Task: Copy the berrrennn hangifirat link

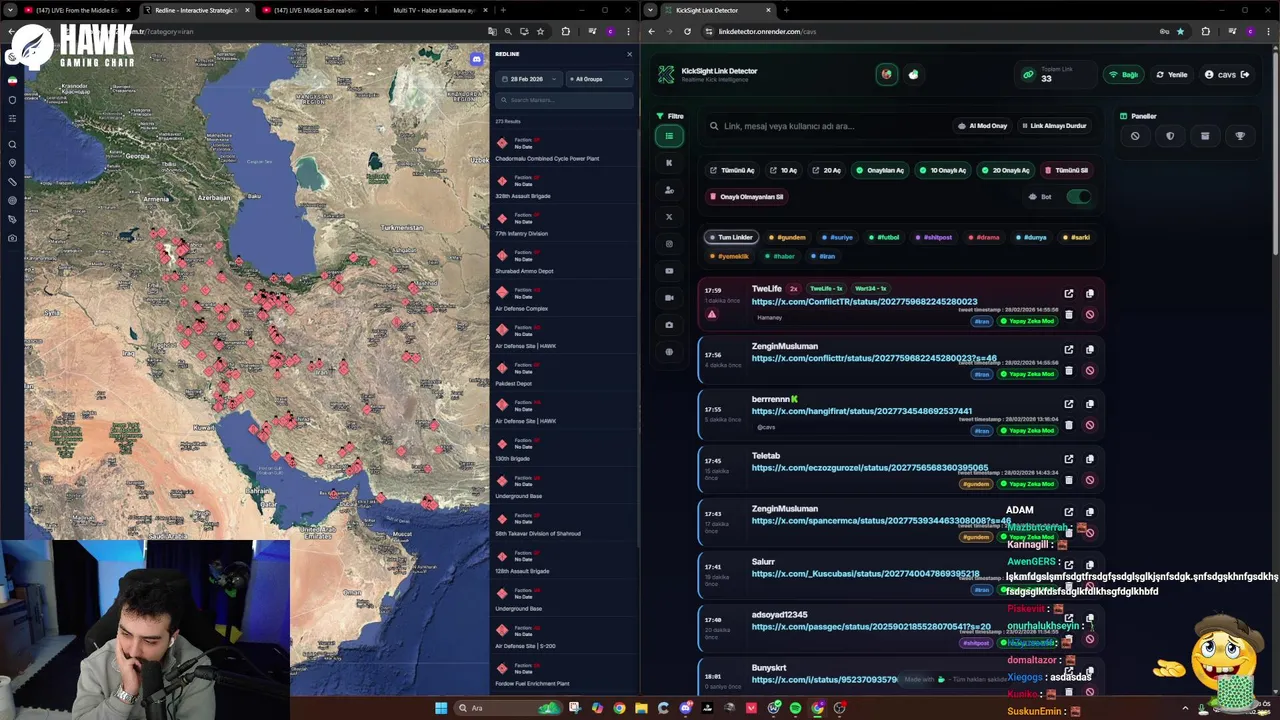Action: tap(1090, 404)
